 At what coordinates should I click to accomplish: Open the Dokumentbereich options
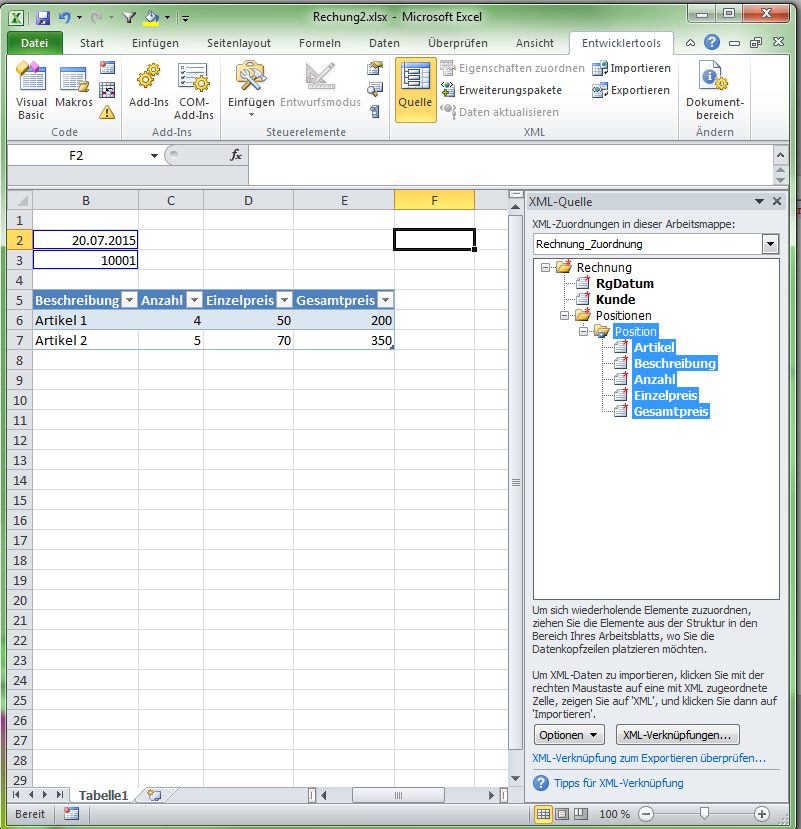714,90
